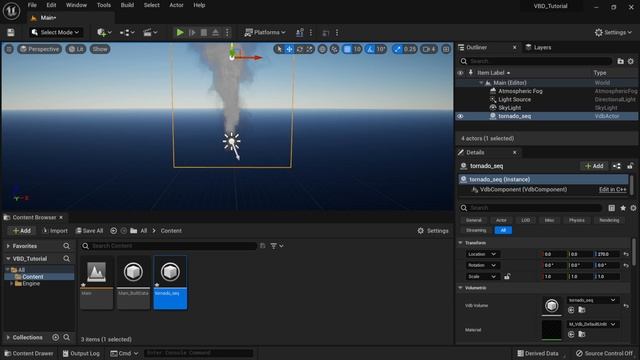640x360 pixels.
Task: Select the SkyLight actor in Outliner
Action: coord(509,108)
